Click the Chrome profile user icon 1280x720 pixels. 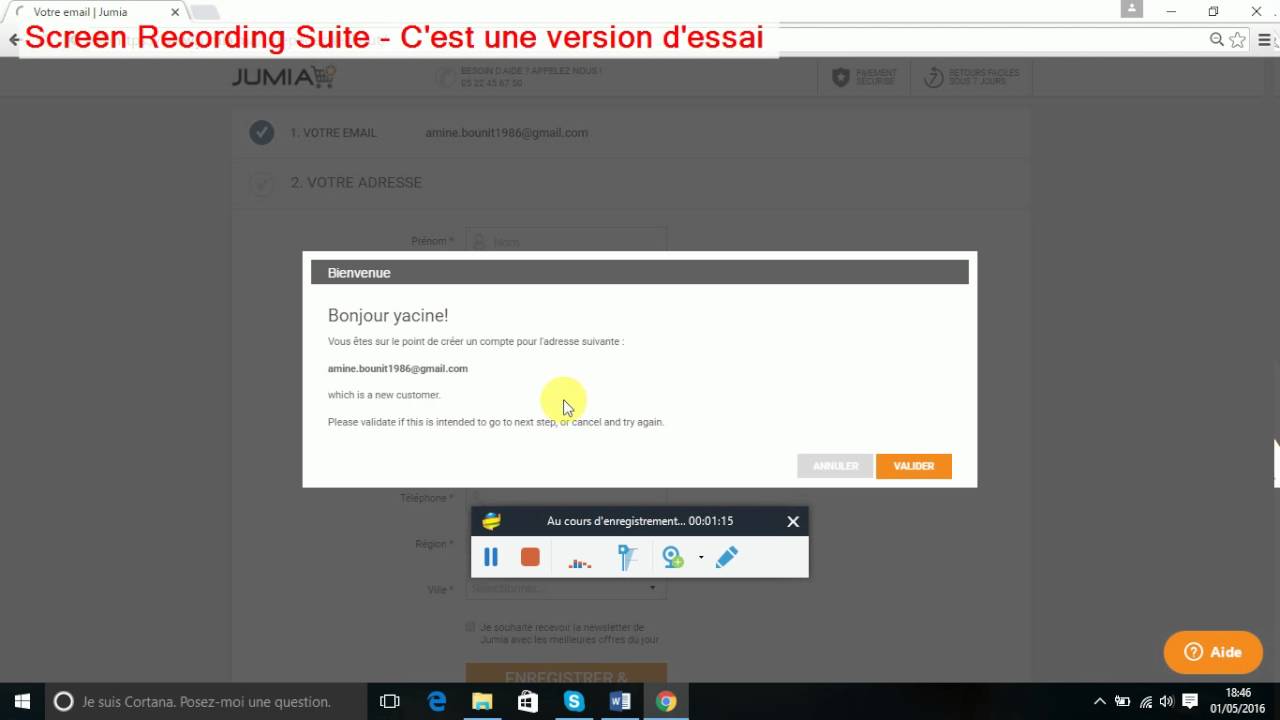click(x=1132, y=10)
